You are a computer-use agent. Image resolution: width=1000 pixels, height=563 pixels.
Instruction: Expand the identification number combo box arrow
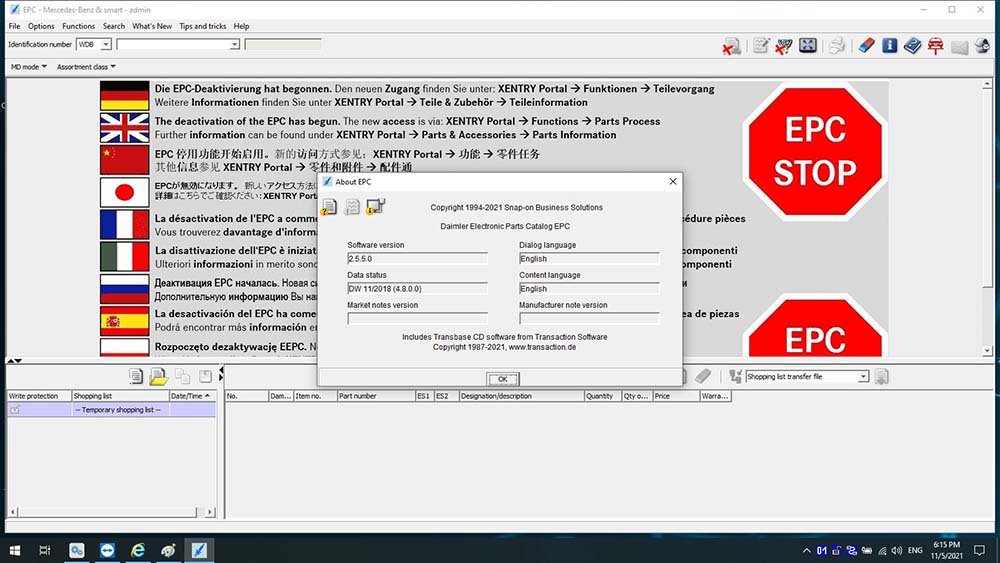(235, 45)
